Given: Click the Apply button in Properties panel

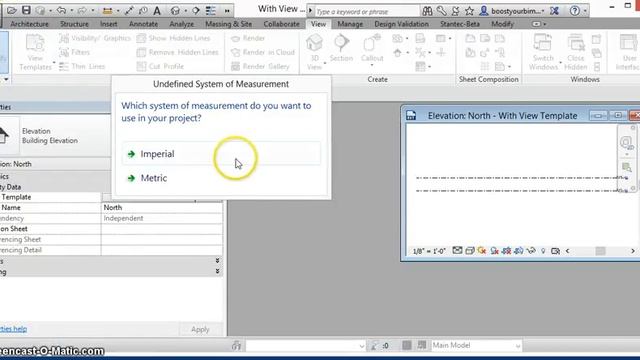Looking at the screenshot, I should point(200,329).
